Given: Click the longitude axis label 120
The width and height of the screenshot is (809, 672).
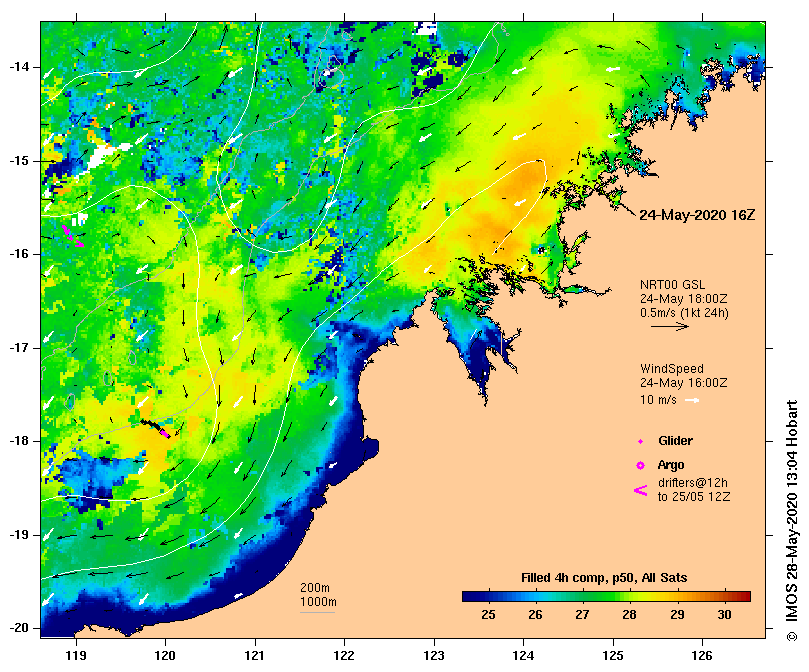Looking at the screenshot, I should pos(165,655).
